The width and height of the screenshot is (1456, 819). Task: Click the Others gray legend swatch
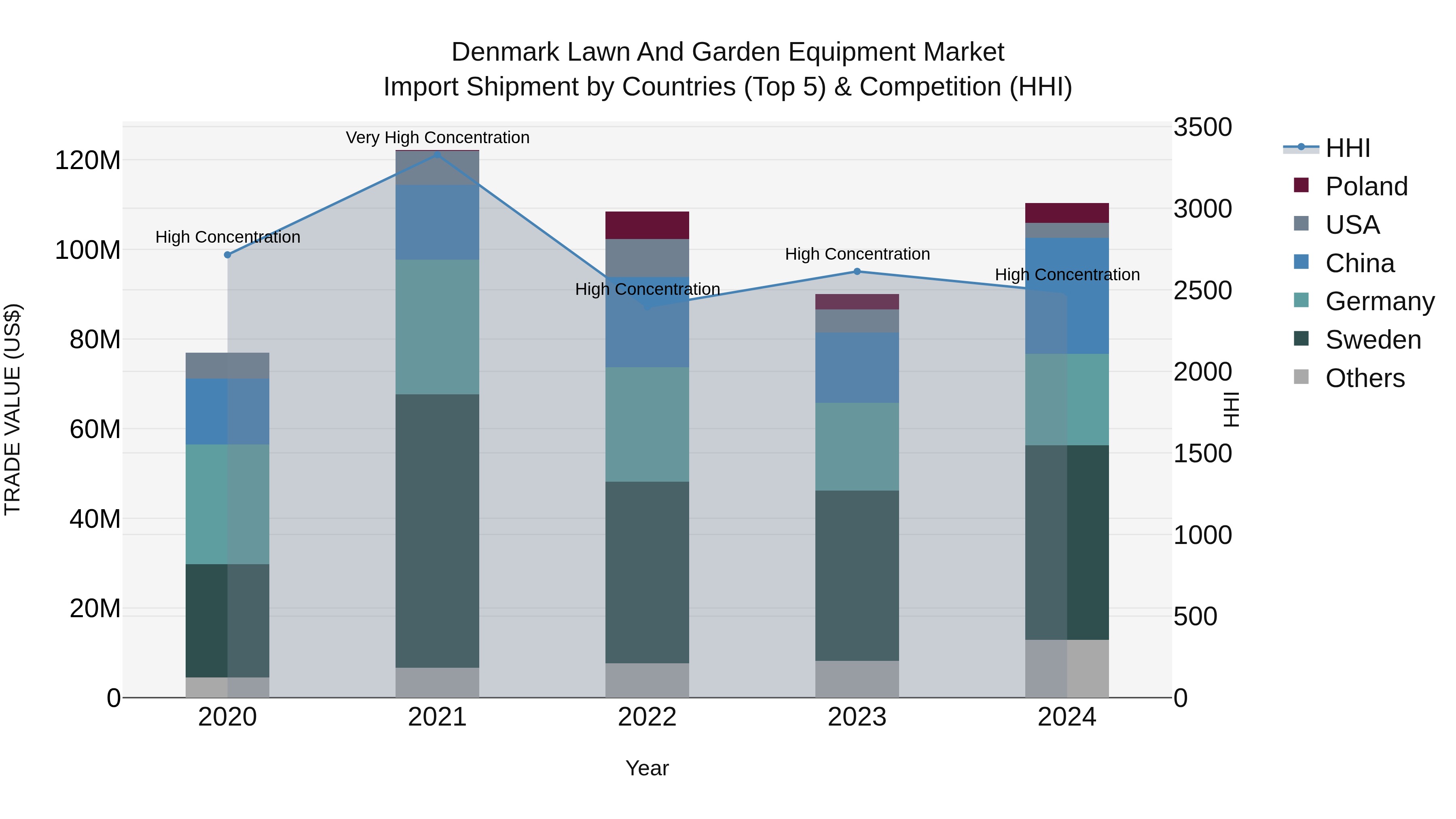click(x=1301, y=377)
